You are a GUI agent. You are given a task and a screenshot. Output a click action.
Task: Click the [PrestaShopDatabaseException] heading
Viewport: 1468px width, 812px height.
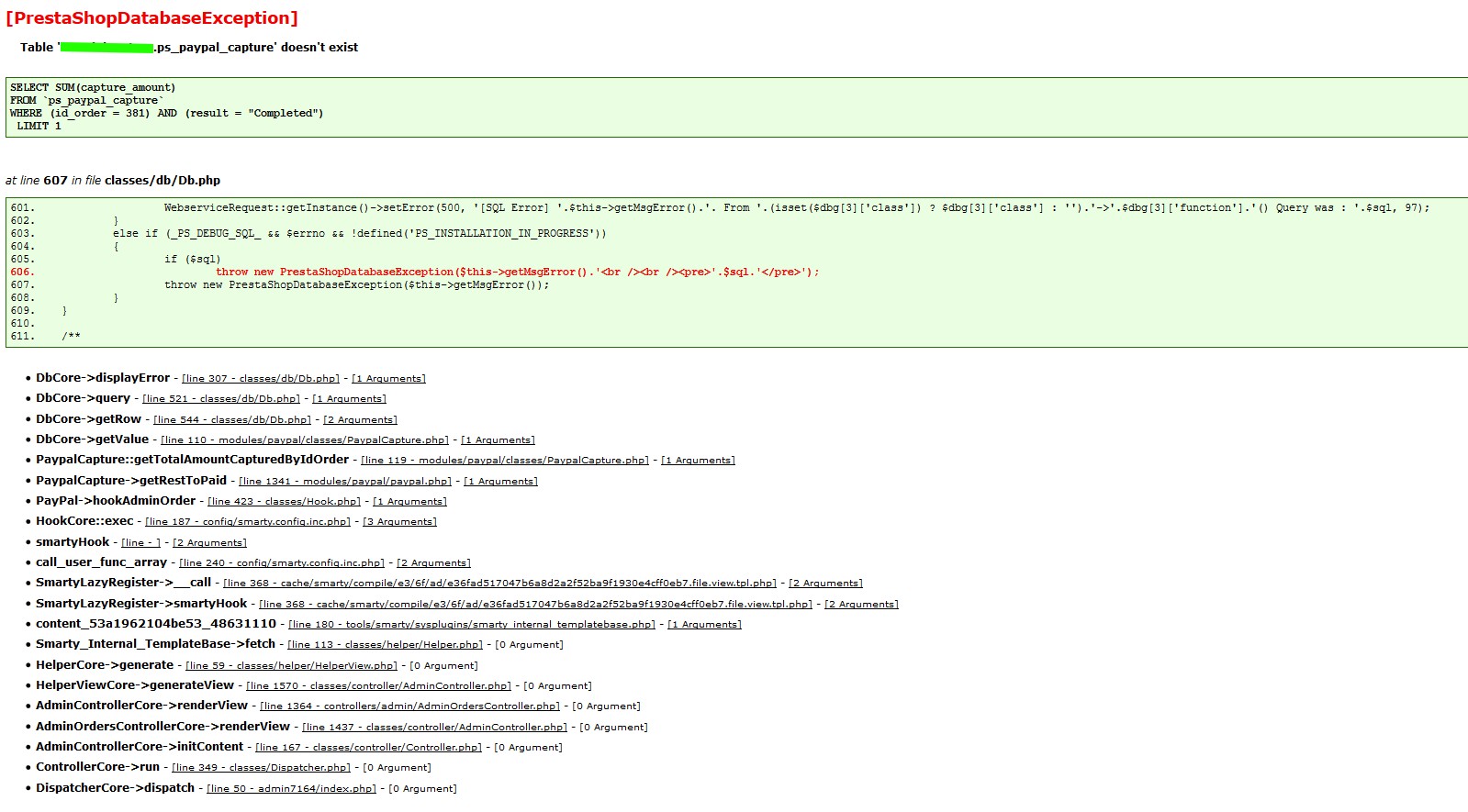151,18
